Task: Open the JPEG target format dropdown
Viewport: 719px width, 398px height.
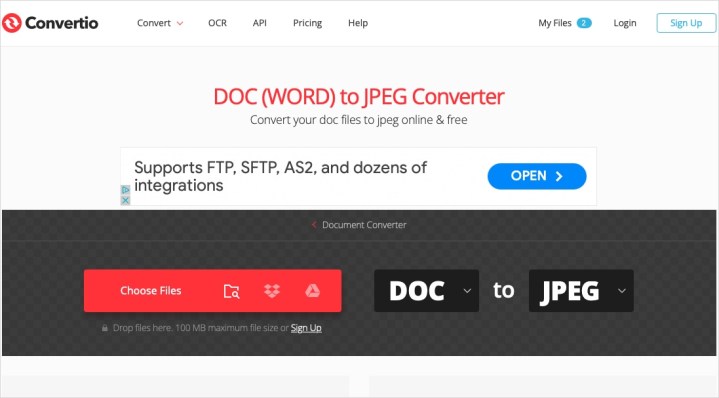Action: (581, 291)
